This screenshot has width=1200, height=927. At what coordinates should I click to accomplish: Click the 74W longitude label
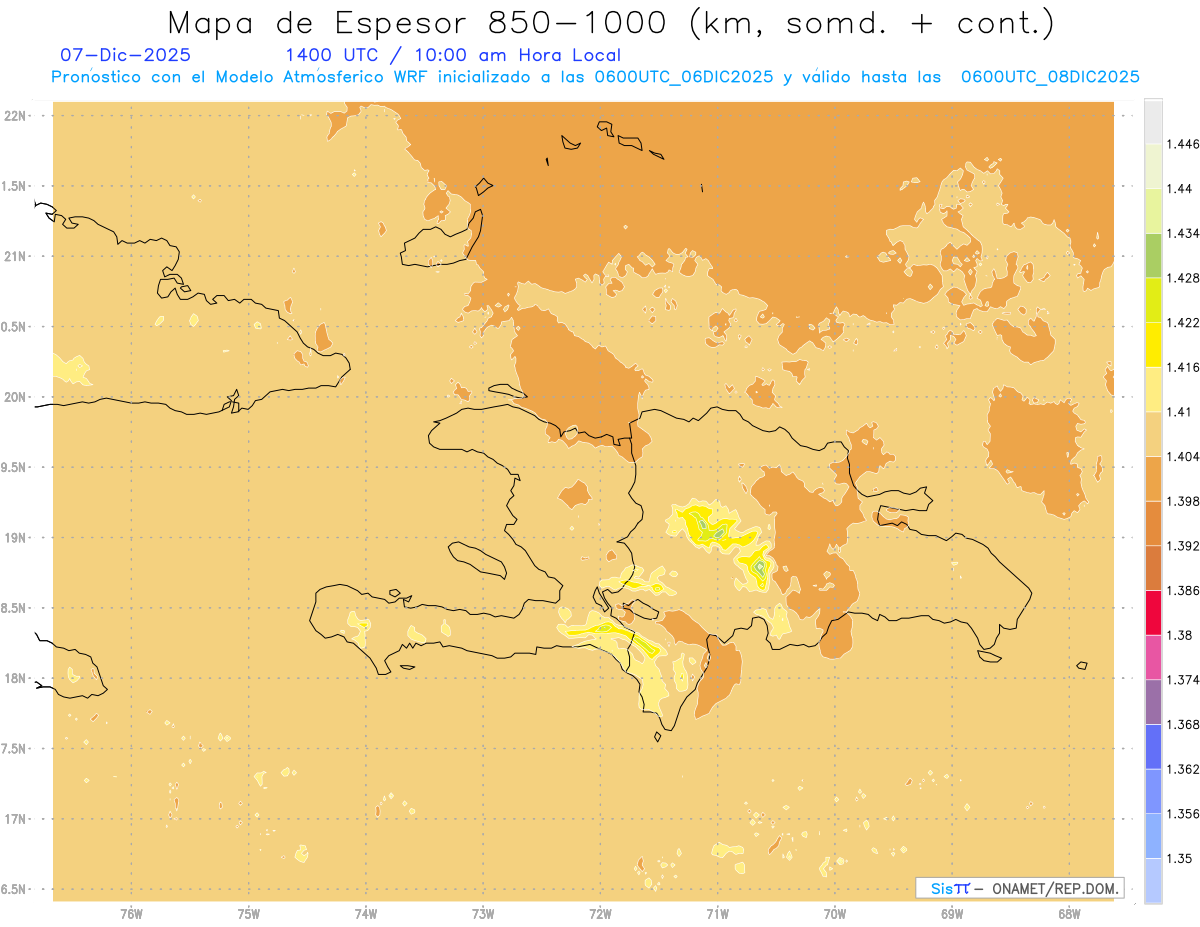click(366, 913)
